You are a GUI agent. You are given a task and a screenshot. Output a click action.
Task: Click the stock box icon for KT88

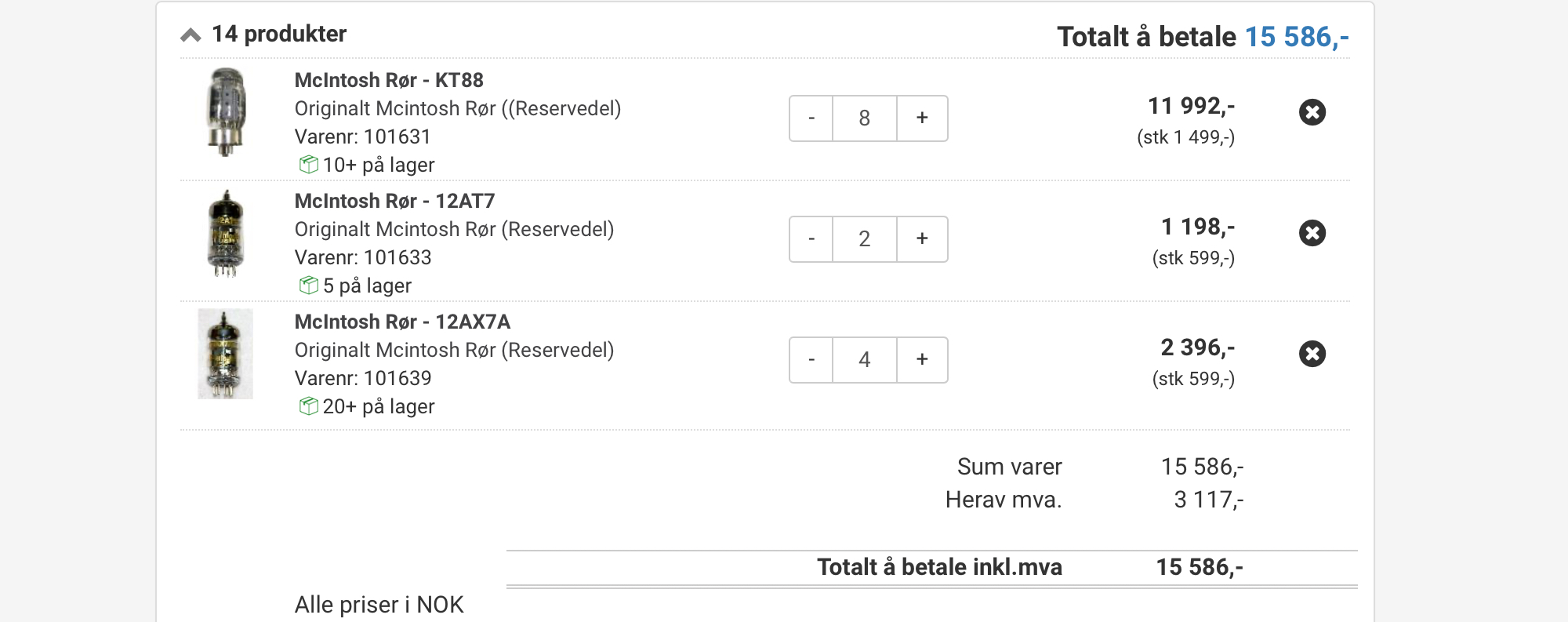(x=308, y=165)
